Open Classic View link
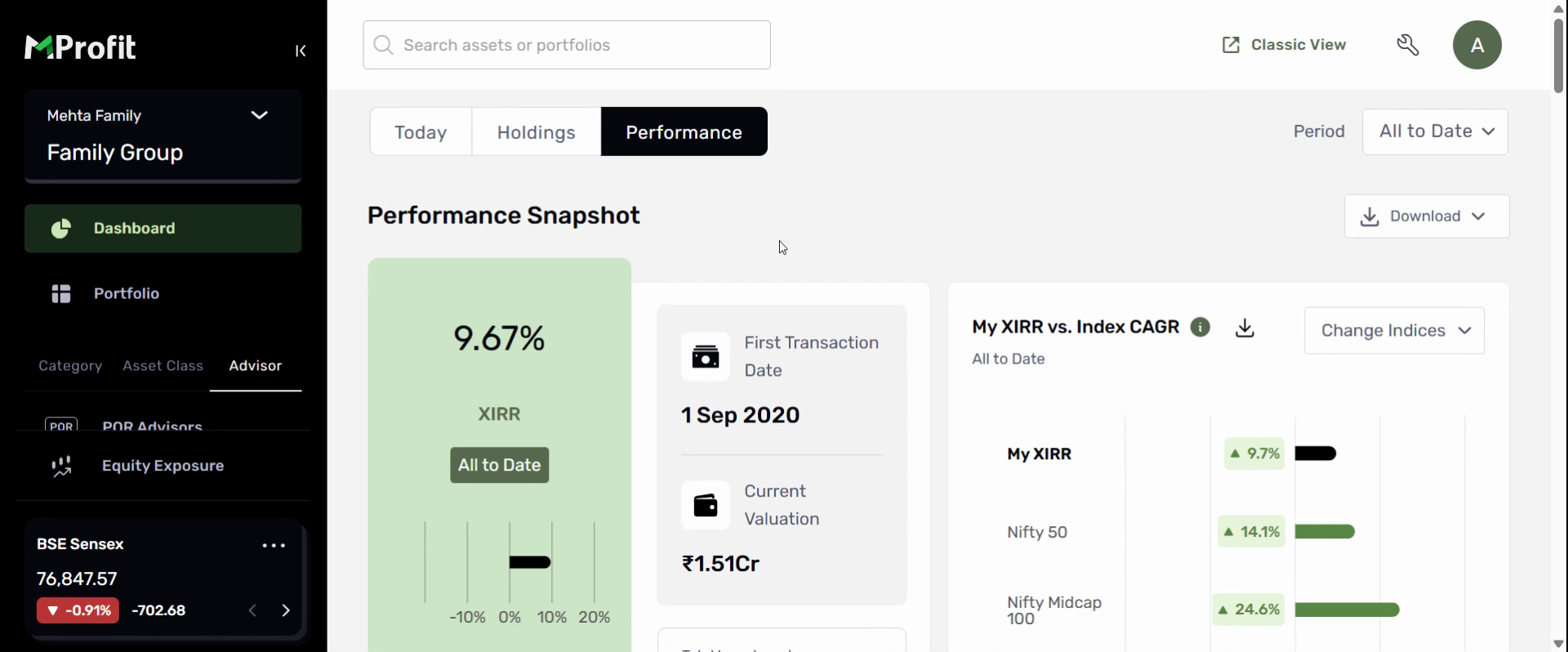Image resolution: width=1568 pixels, height=652 pixels. [x=1284, y=45]
